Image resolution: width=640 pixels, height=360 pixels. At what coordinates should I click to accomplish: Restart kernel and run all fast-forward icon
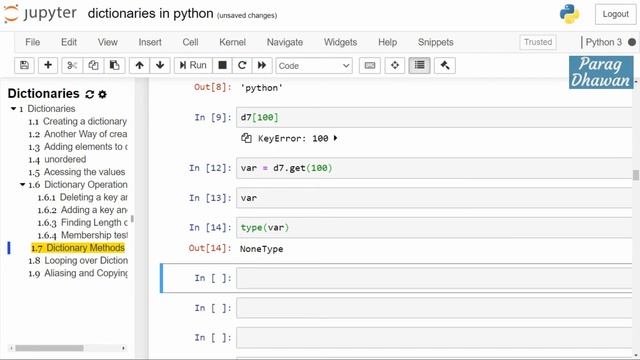click(262, 65)
